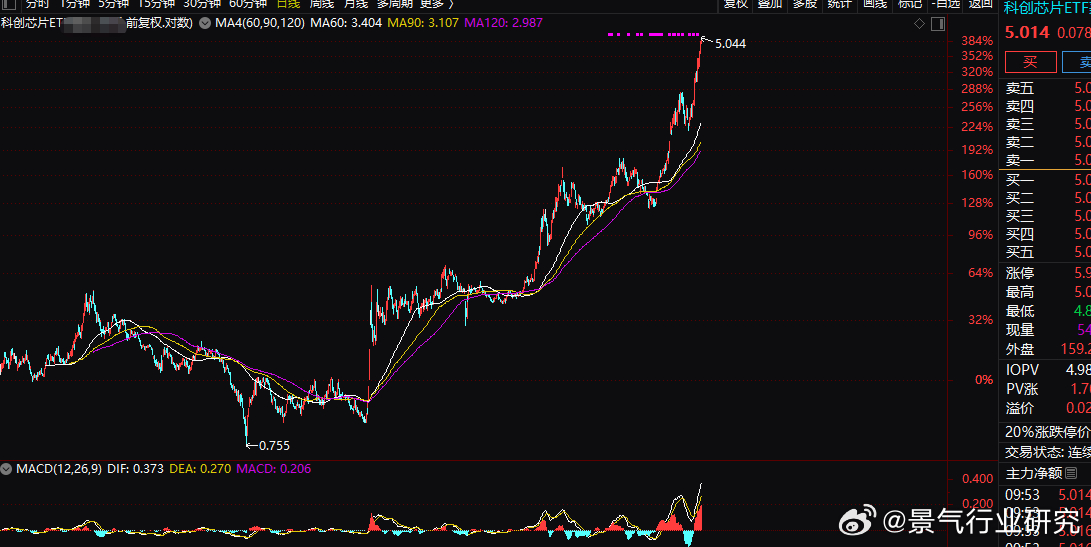Select the 周线 weekly chart tab
The height and width of the screenshot is (547, 1091).
coord(321,3)
